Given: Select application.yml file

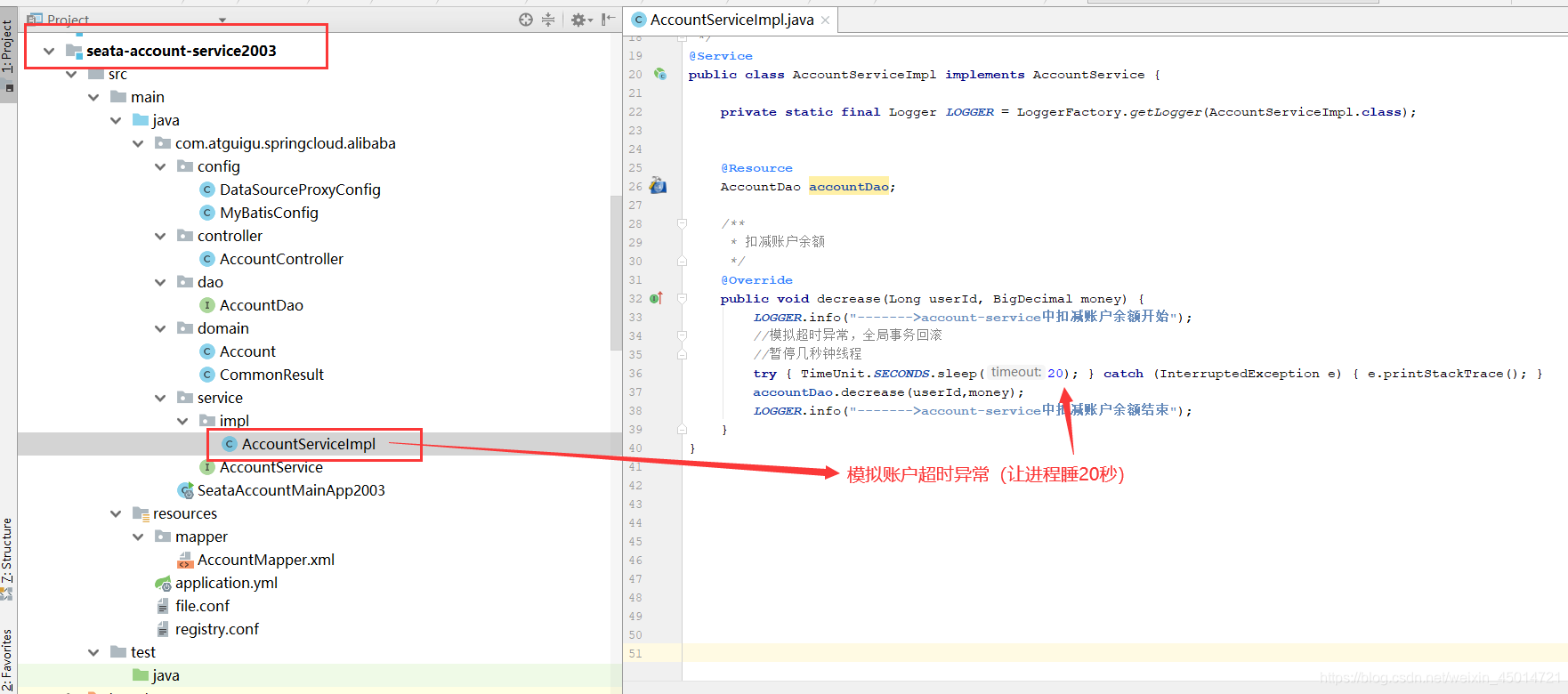Looking at the screenshot, I should [226, 583].
